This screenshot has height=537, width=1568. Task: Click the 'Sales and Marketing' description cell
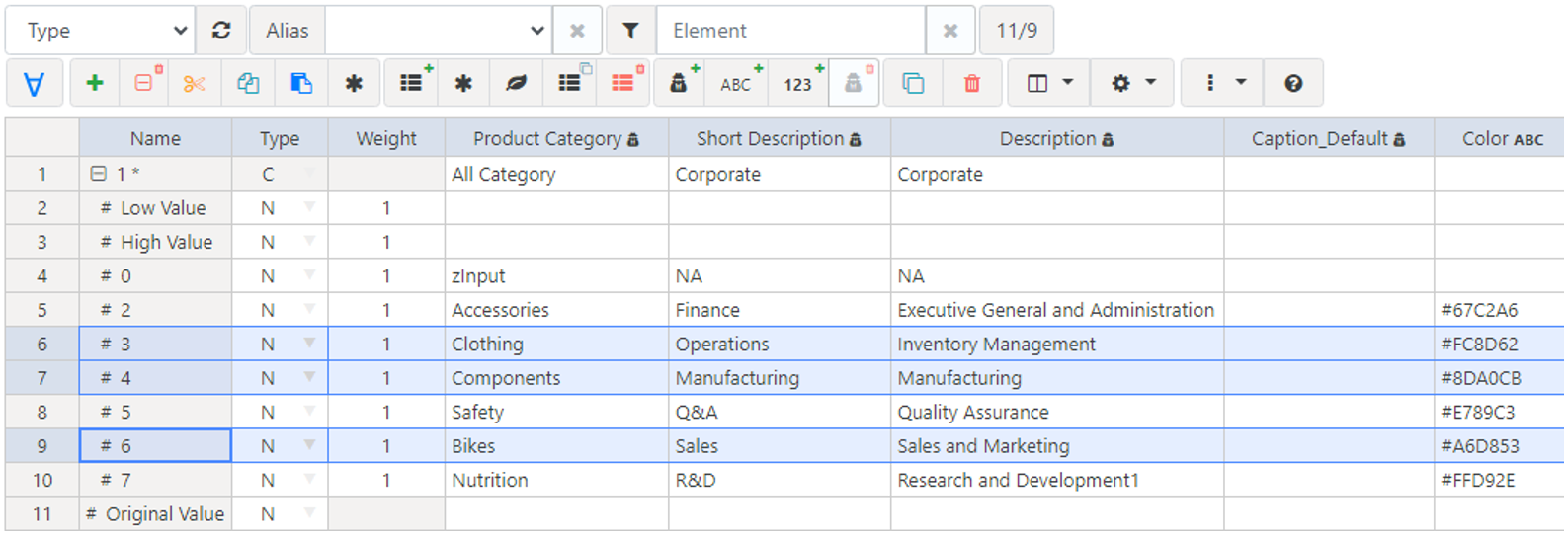[x=1057, y=446]
